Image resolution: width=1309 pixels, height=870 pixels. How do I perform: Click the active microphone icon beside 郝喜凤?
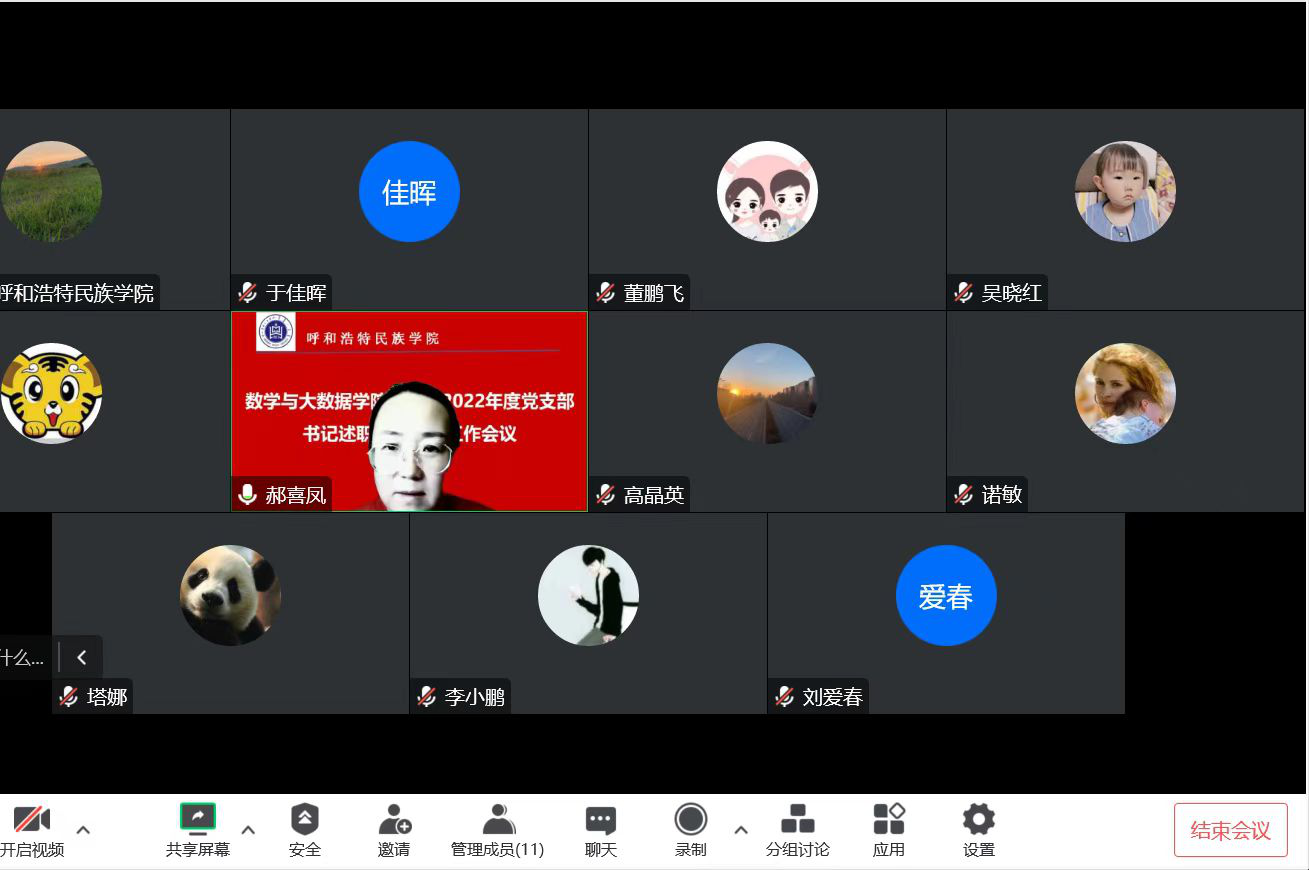click(x=248, y=494)
